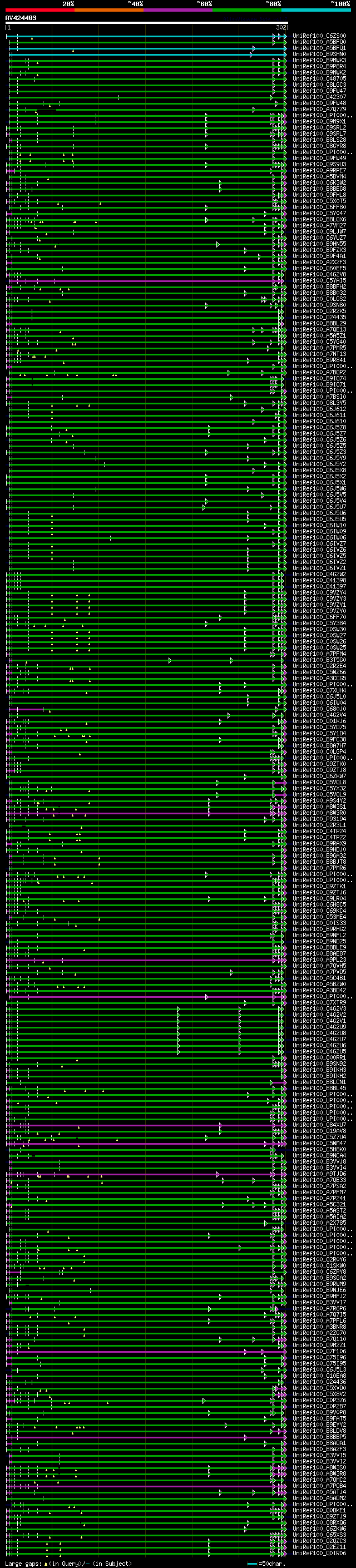Select the AV424403 query title
This screenshot has height=1568, width=356.
pos(21,18)
